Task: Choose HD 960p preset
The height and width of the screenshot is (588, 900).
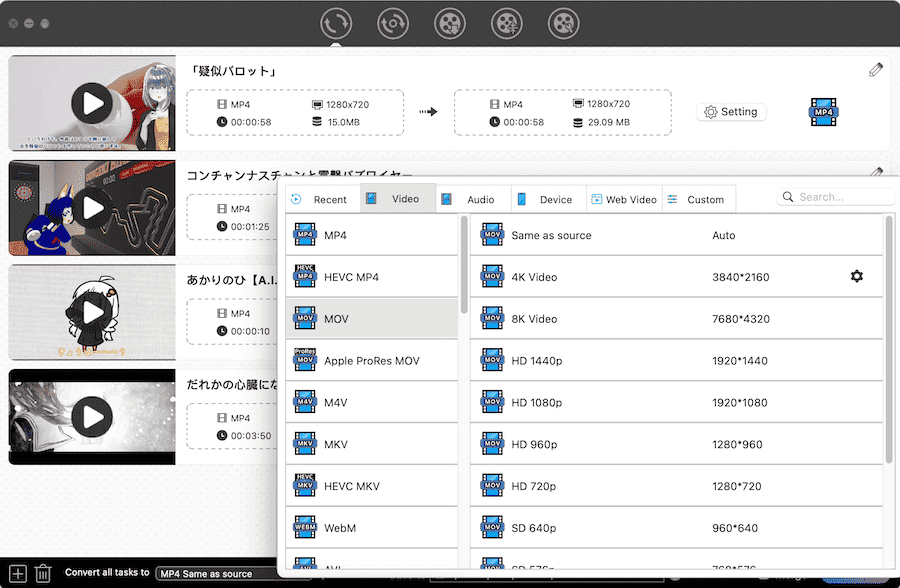Action: pyautogui.click(x=676, y=444)
